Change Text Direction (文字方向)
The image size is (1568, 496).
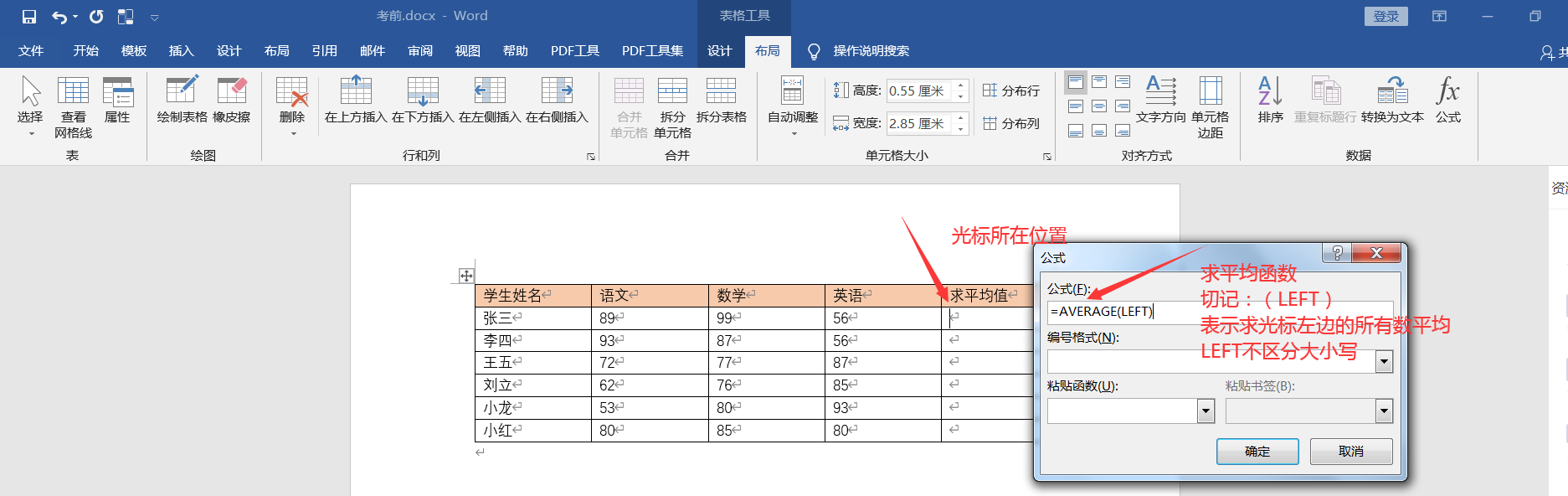click(1161, 100)
